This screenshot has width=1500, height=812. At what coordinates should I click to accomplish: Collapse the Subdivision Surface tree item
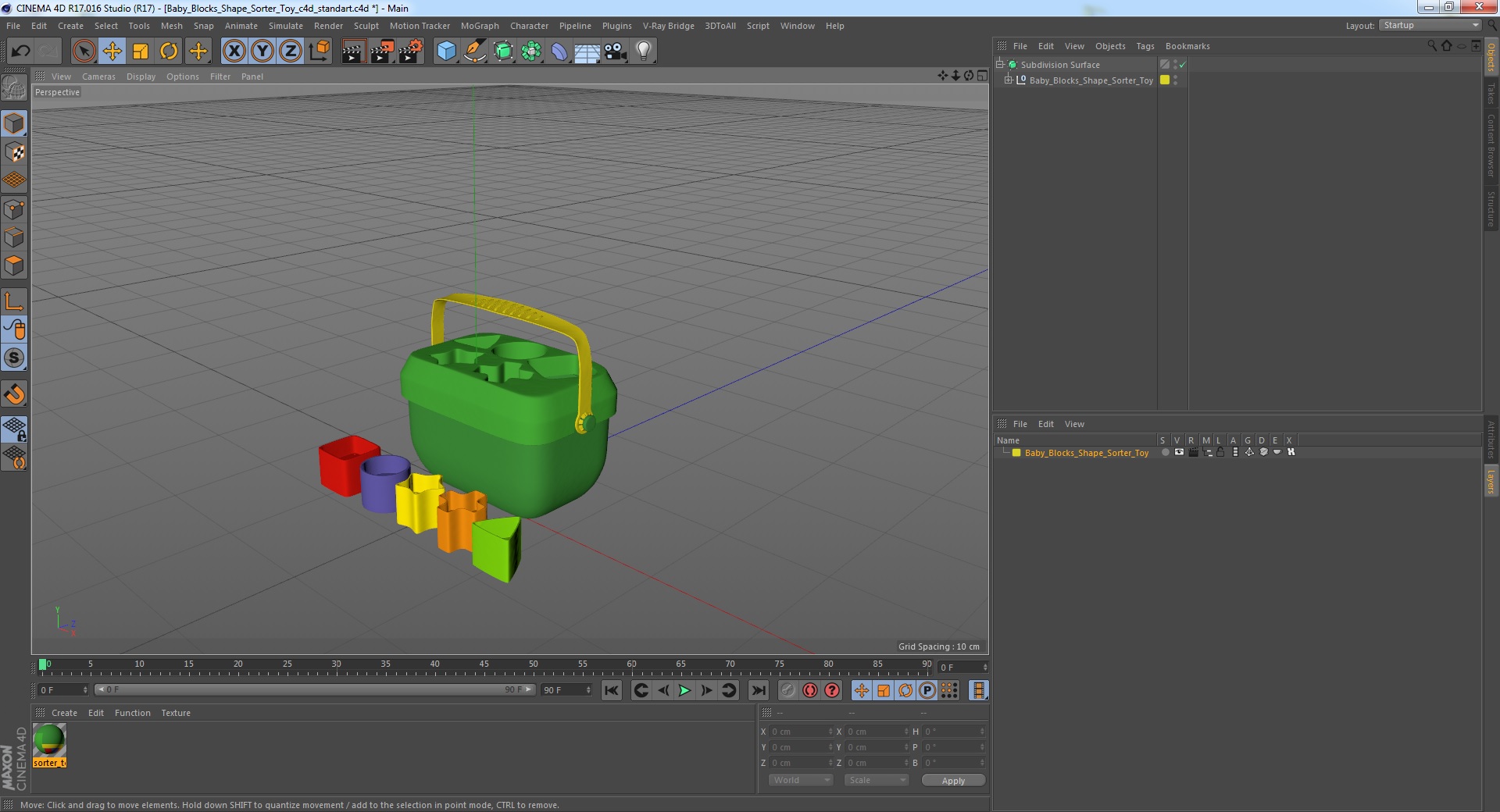point(999,64)
